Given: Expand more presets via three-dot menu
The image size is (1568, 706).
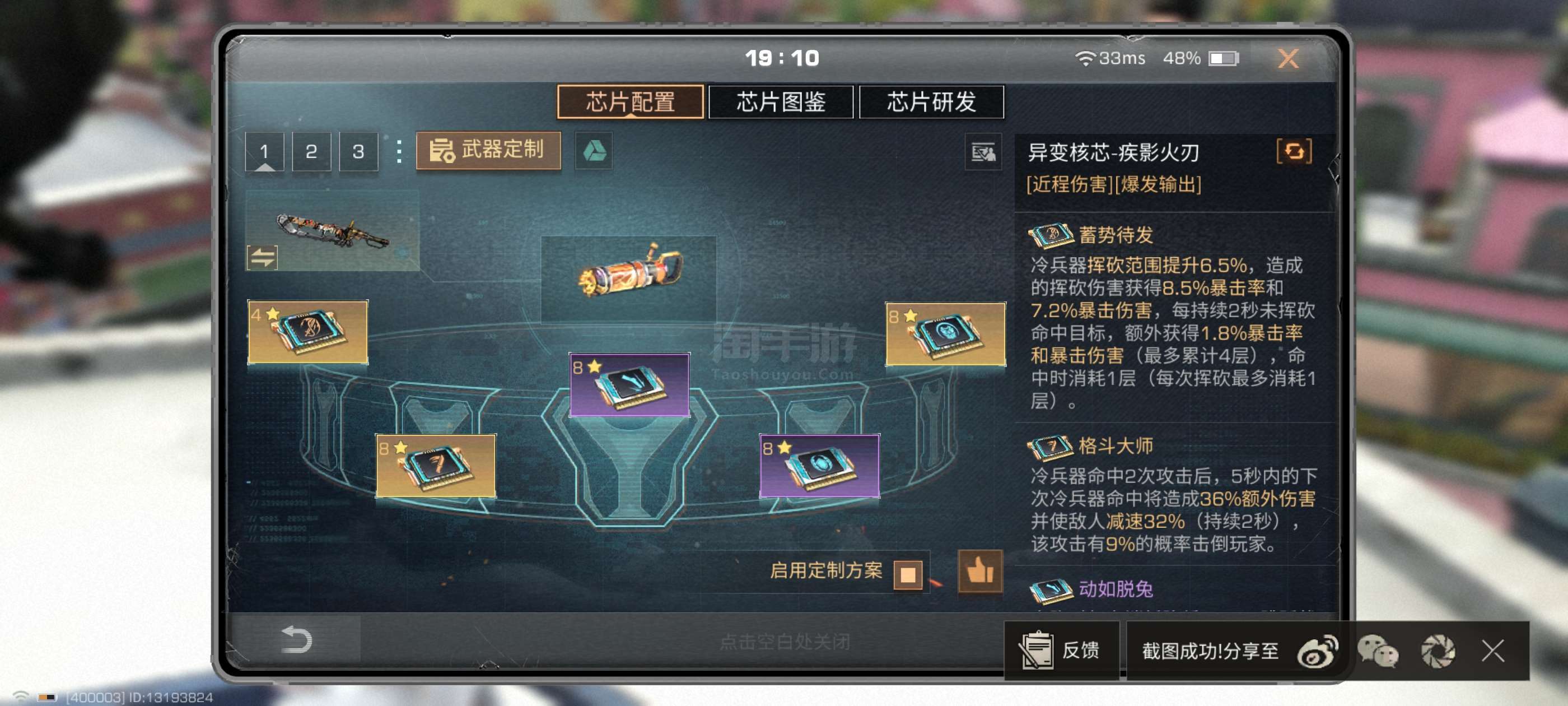Looking at the screenshot, I should pos(399,151).
